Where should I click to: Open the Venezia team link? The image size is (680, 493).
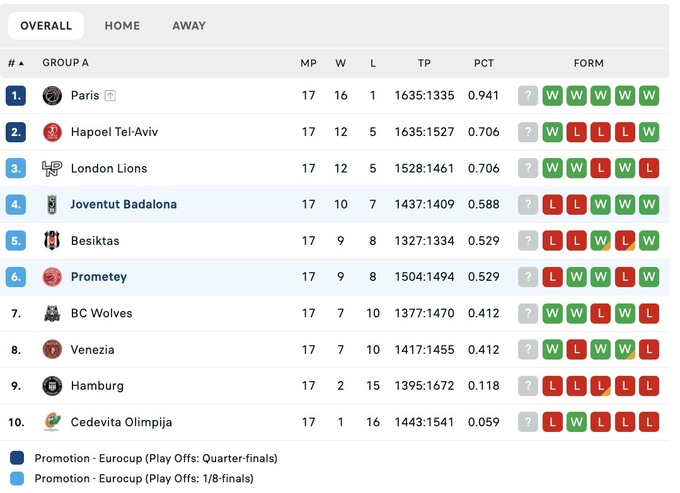(92, 350)
